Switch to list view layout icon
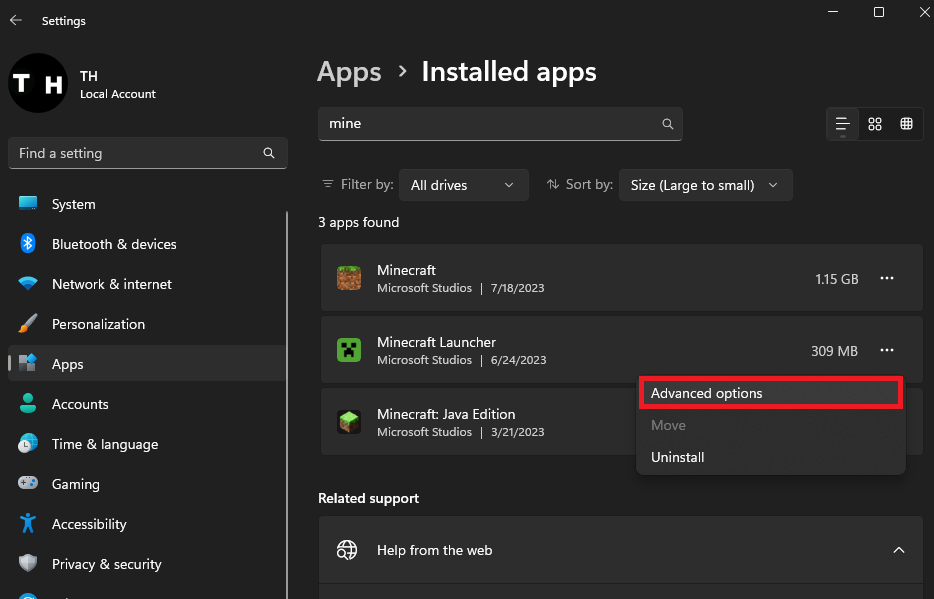This screenshot has width=934, height=599. click(x=842, y=124)
